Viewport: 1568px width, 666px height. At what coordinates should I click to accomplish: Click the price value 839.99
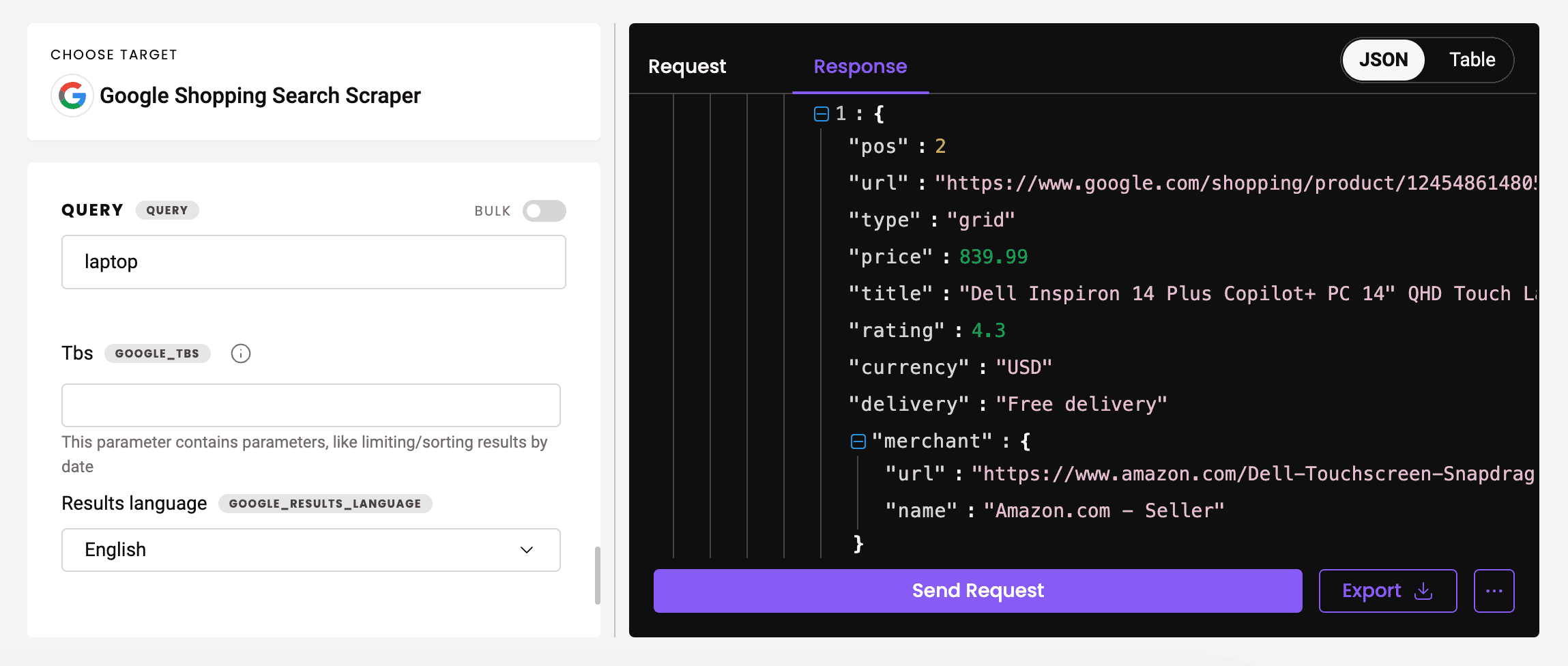pyautogui.click(x=993, y=257)
